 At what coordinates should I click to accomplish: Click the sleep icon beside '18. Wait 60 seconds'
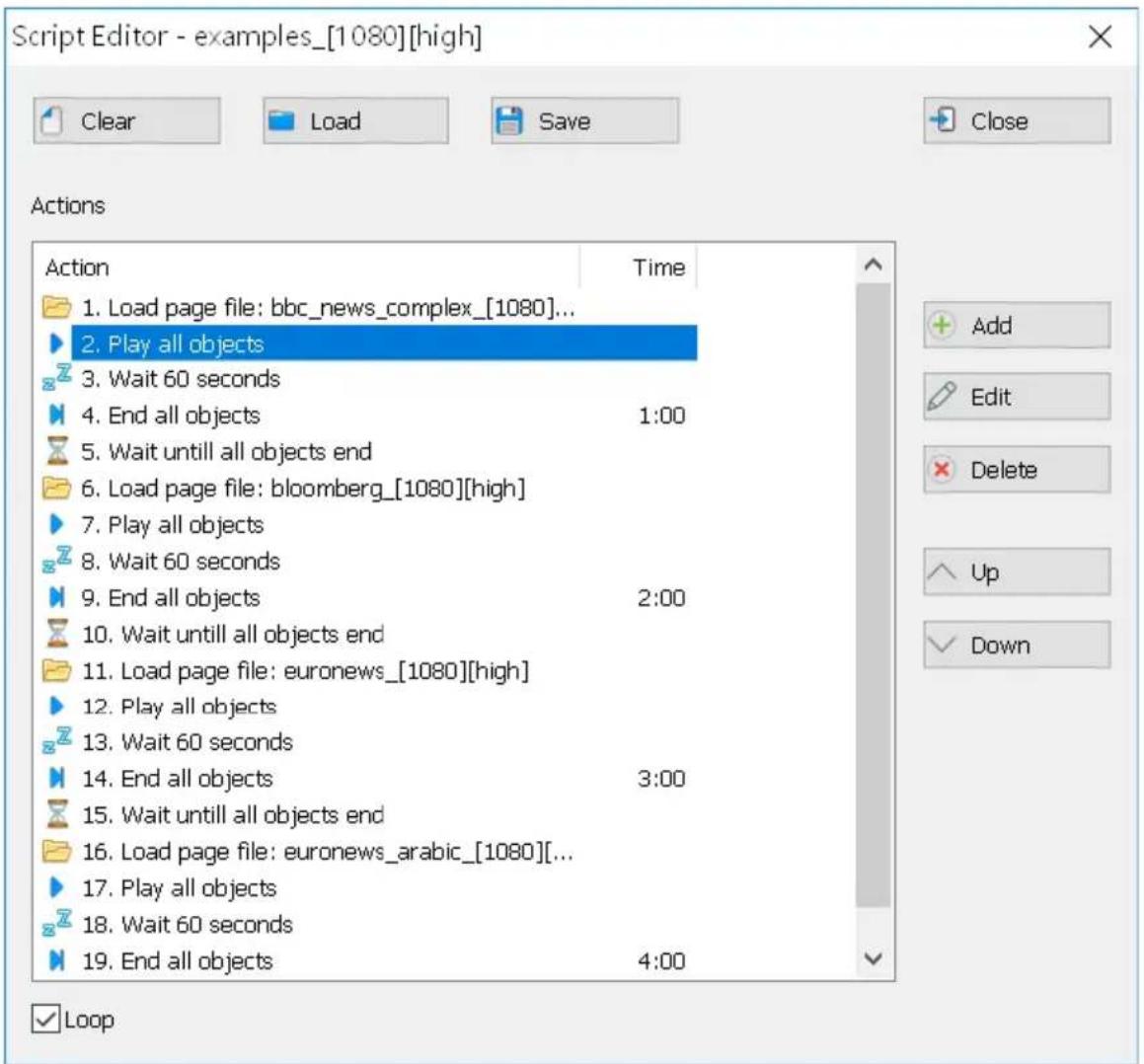pyautogui.click(x=56, y=923)
